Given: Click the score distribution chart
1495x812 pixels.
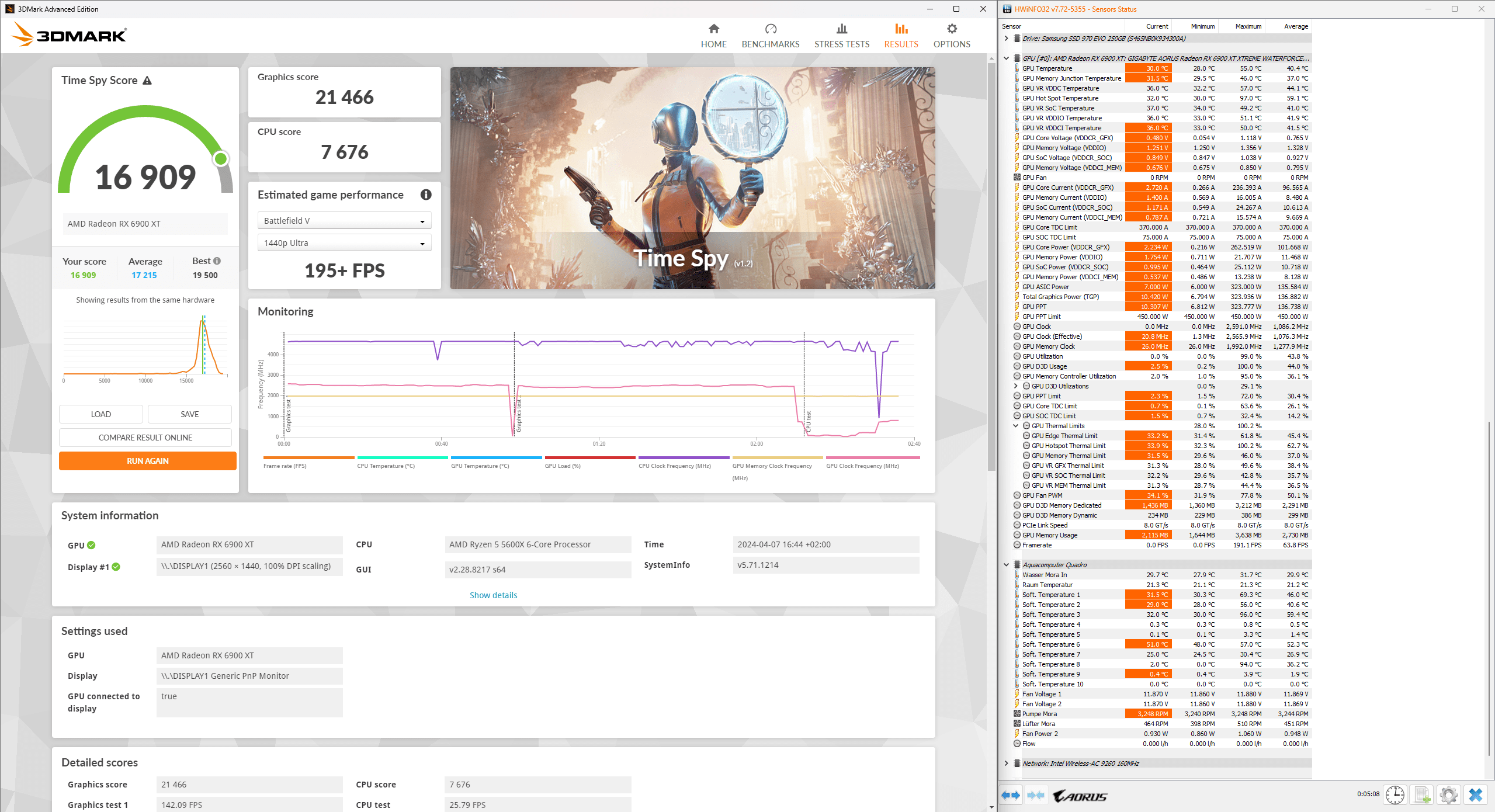Looking at the screenshot, I should (145, 348).
